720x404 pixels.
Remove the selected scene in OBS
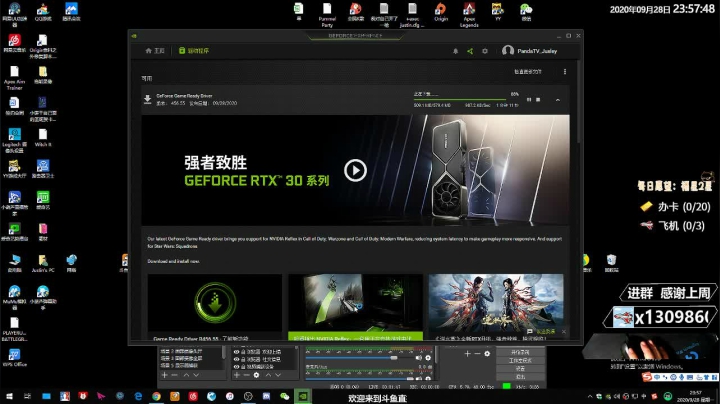tap(174, 375)
